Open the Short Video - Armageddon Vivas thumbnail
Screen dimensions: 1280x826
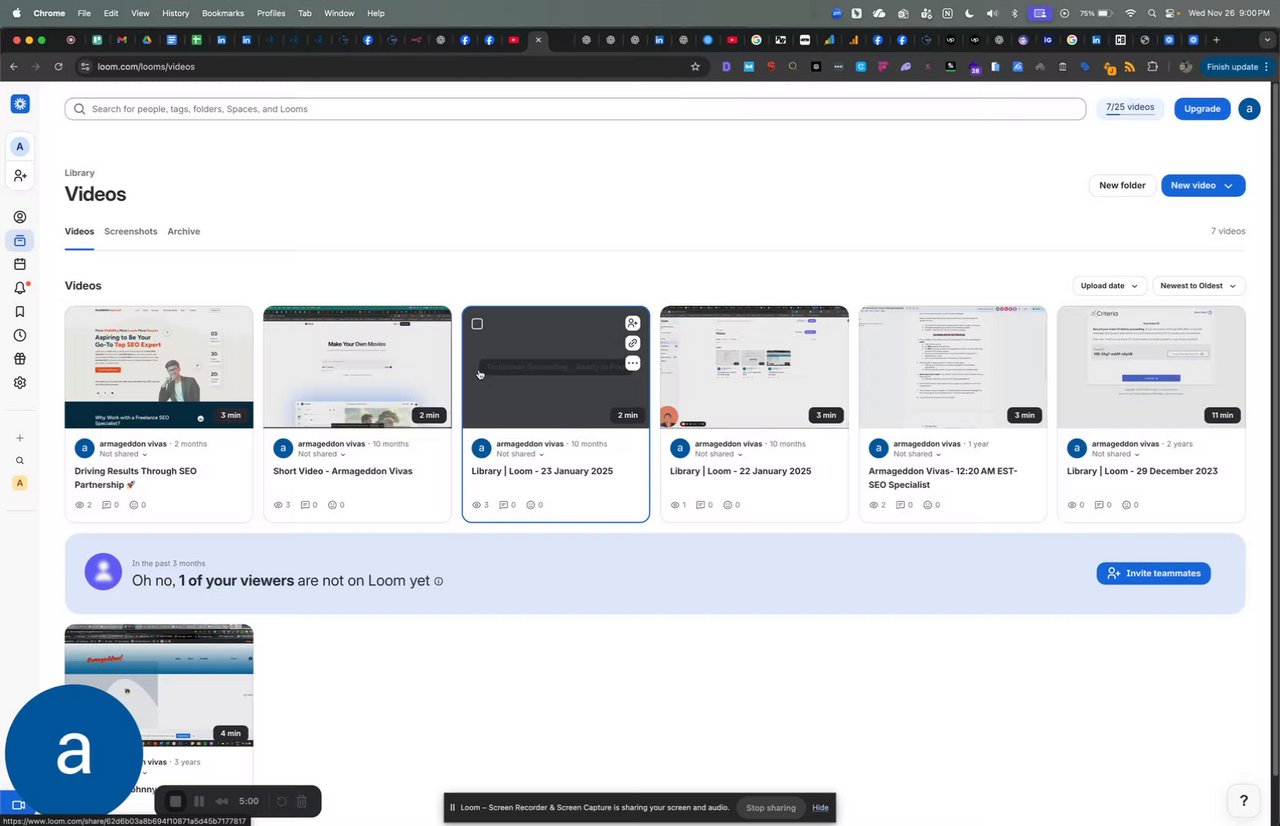pyautogui.click(x=357, y=367)
